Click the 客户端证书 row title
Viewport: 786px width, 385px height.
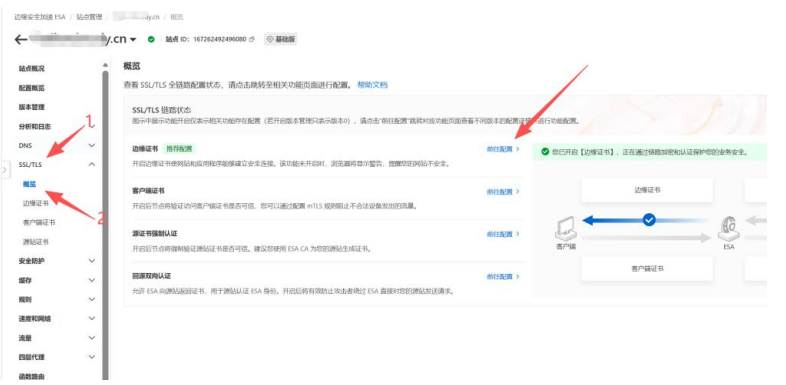(x=148, y=191)
